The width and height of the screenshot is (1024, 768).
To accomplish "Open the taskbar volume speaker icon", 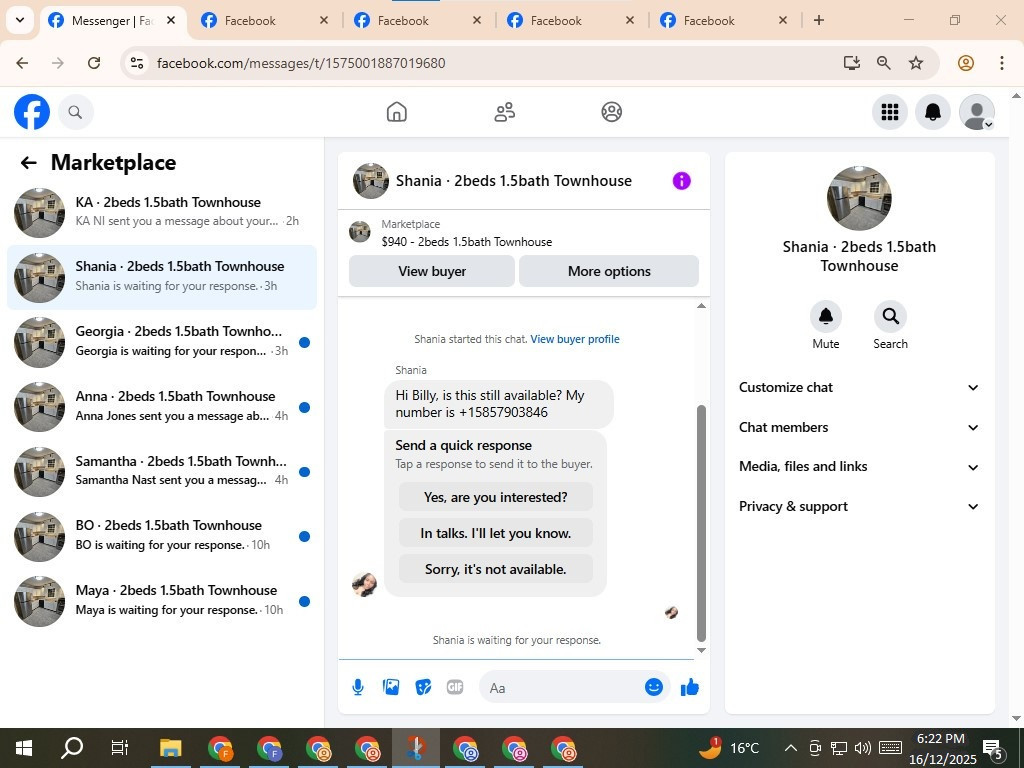I will pyautogui.click(x=862, y=748).
